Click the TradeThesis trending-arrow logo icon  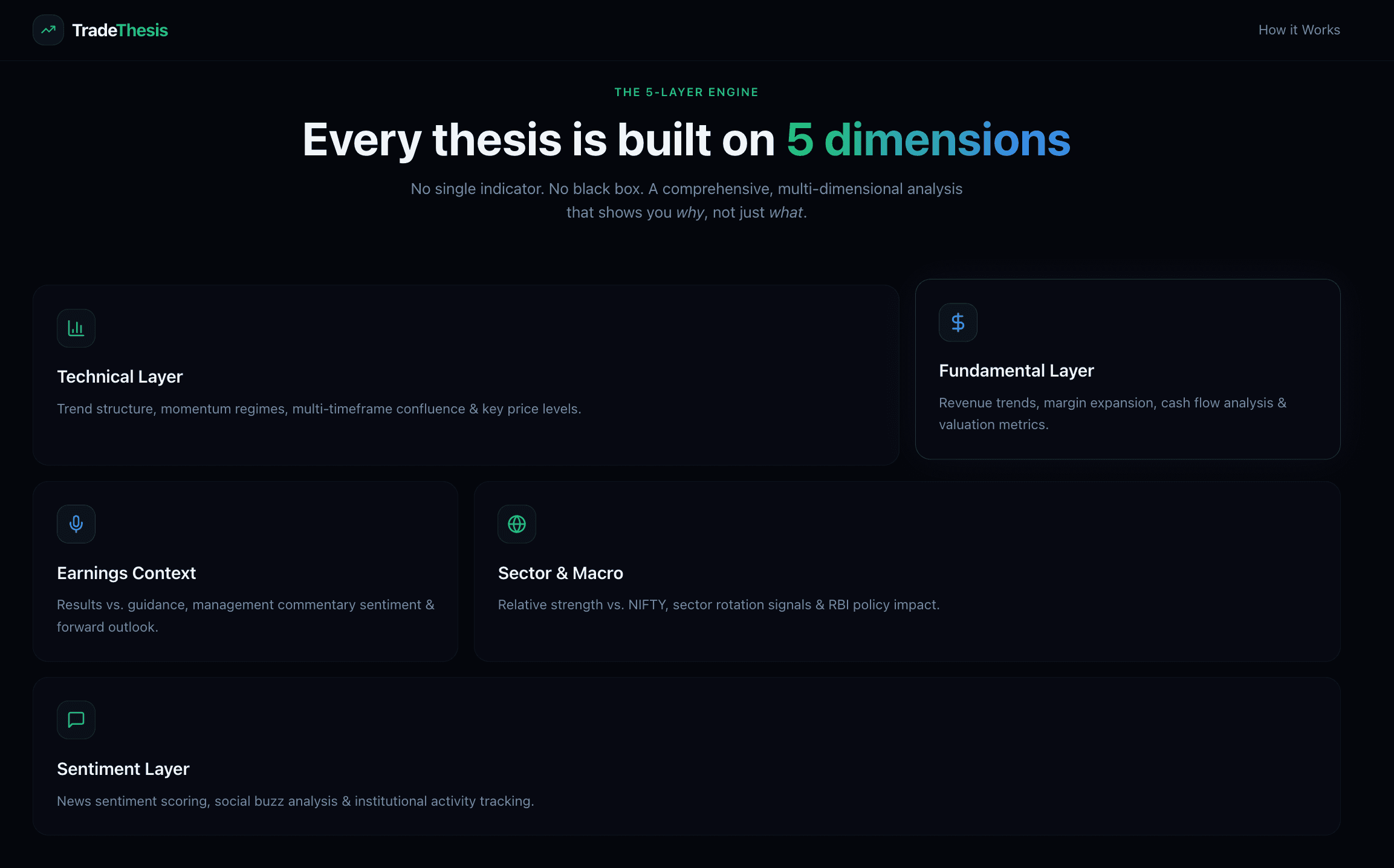pos(48,30)
